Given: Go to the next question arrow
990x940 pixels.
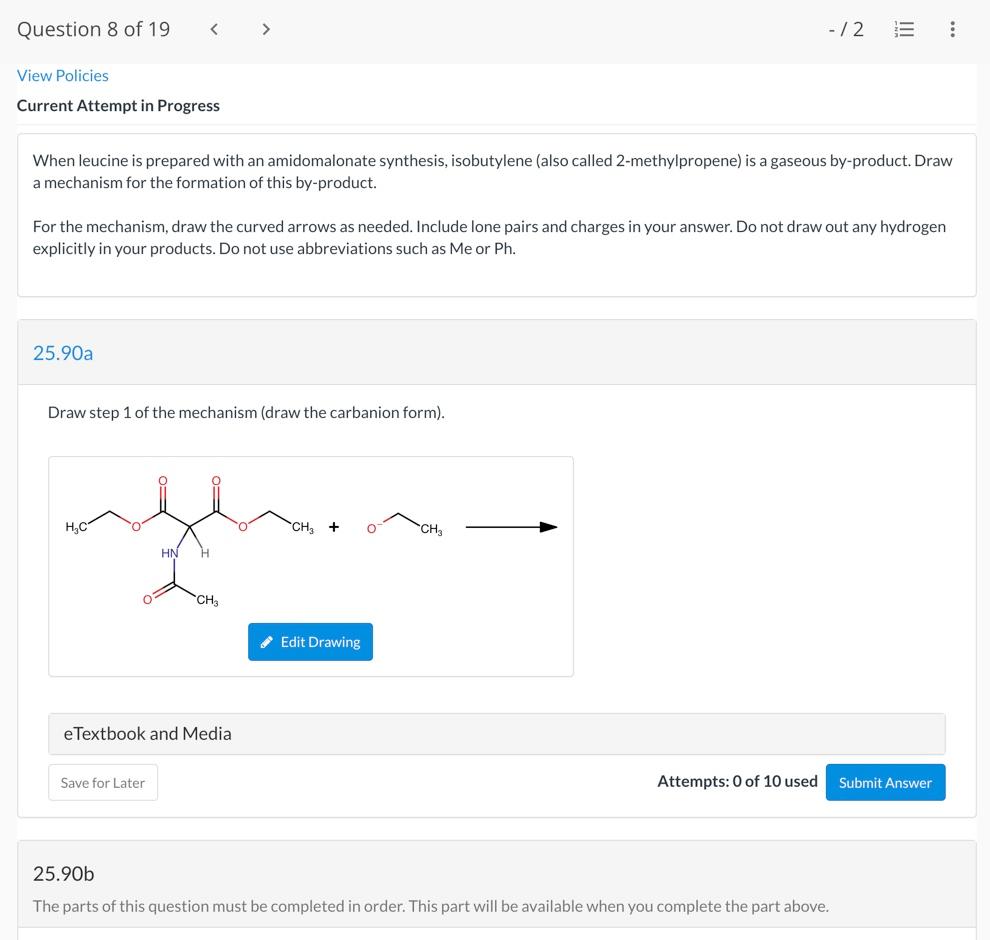Looking at the screenshot, I should (x=266, y=29).
